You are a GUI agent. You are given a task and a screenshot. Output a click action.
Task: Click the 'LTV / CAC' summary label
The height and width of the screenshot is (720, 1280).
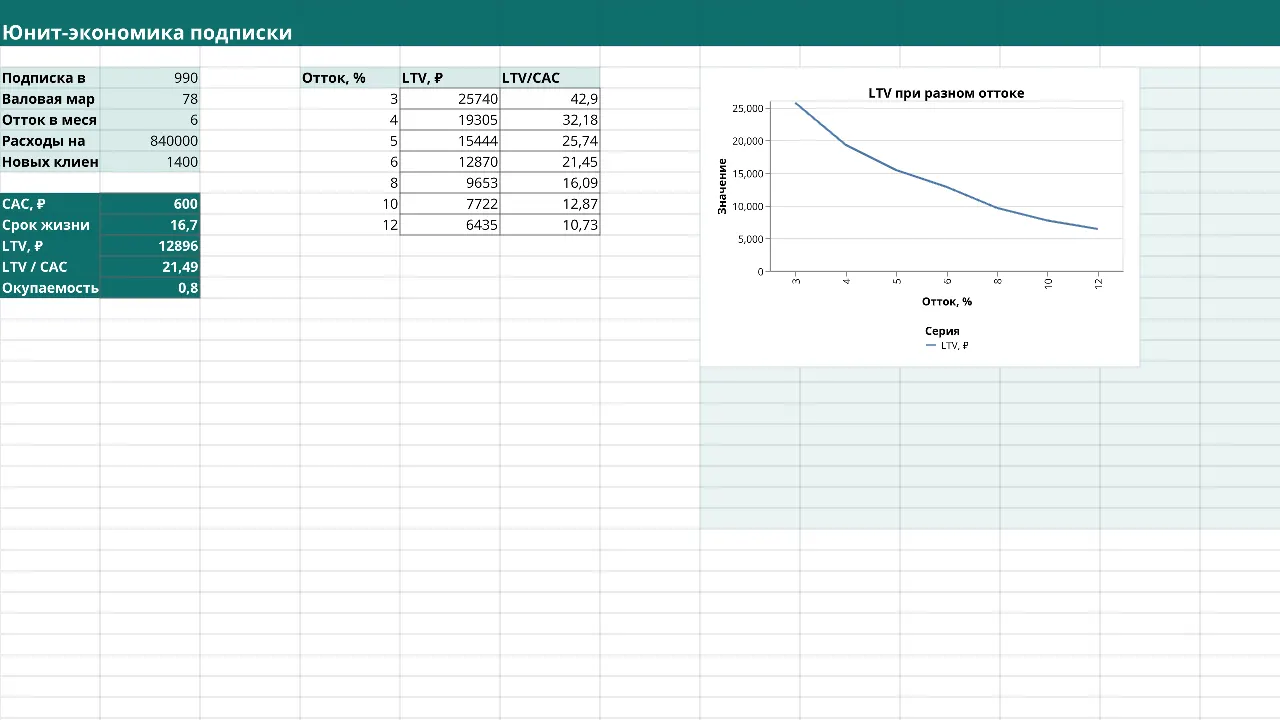pos(50,267)
